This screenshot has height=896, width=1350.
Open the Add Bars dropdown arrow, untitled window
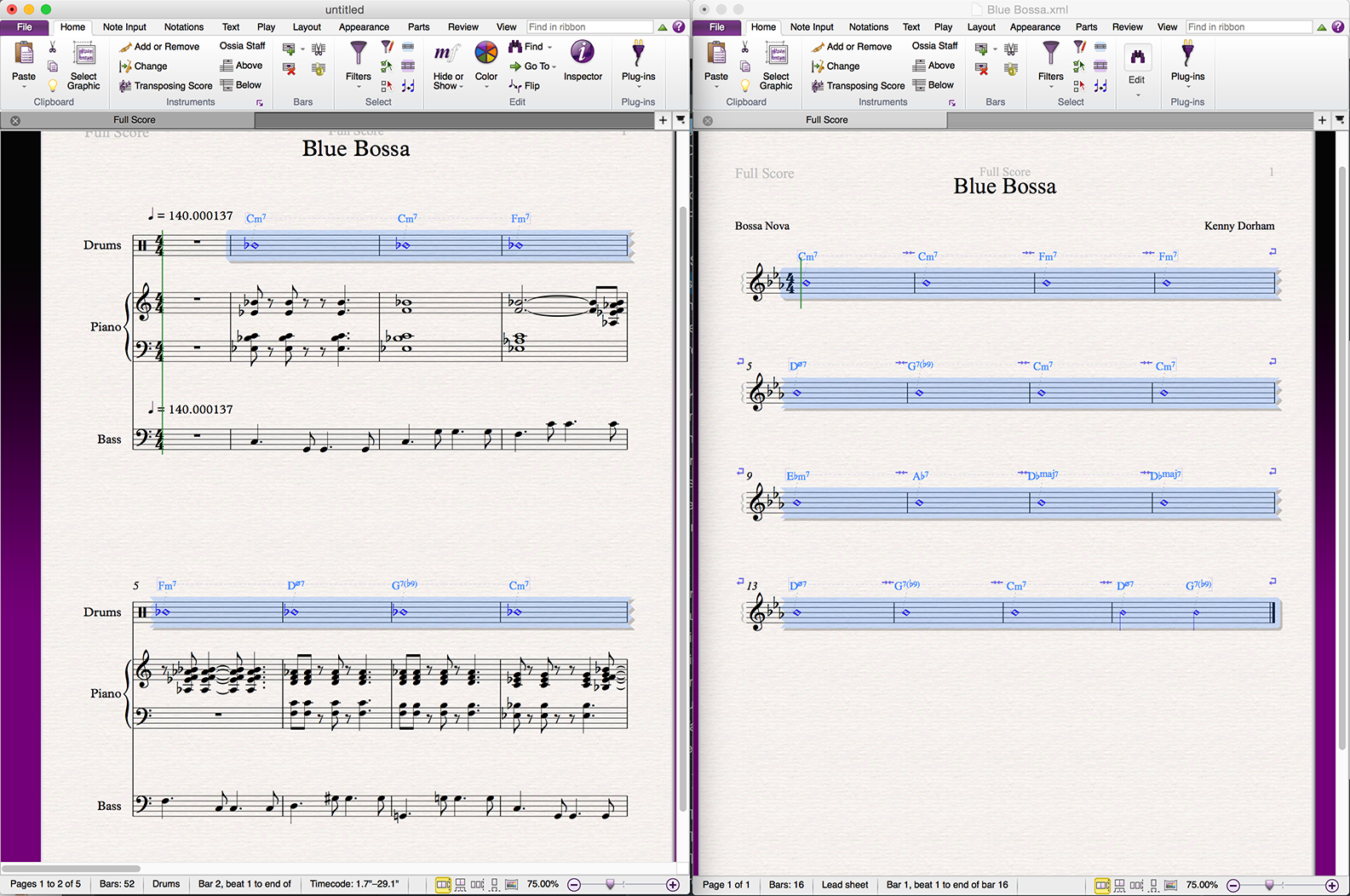(302, 49)
